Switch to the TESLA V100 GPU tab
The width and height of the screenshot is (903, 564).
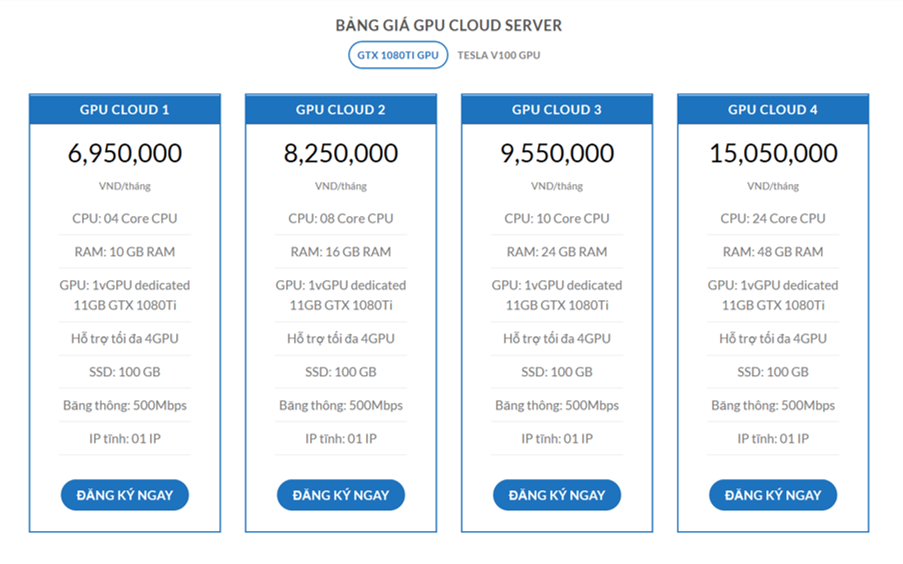[x=498, y=55]
